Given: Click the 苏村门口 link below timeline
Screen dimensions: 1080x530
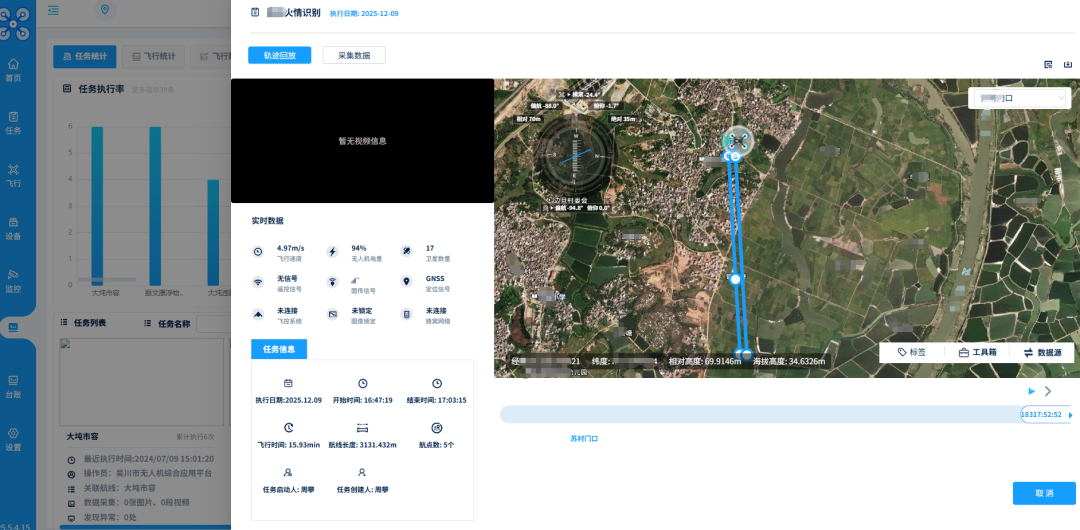Looking at the screenshot, I should 584,438.
